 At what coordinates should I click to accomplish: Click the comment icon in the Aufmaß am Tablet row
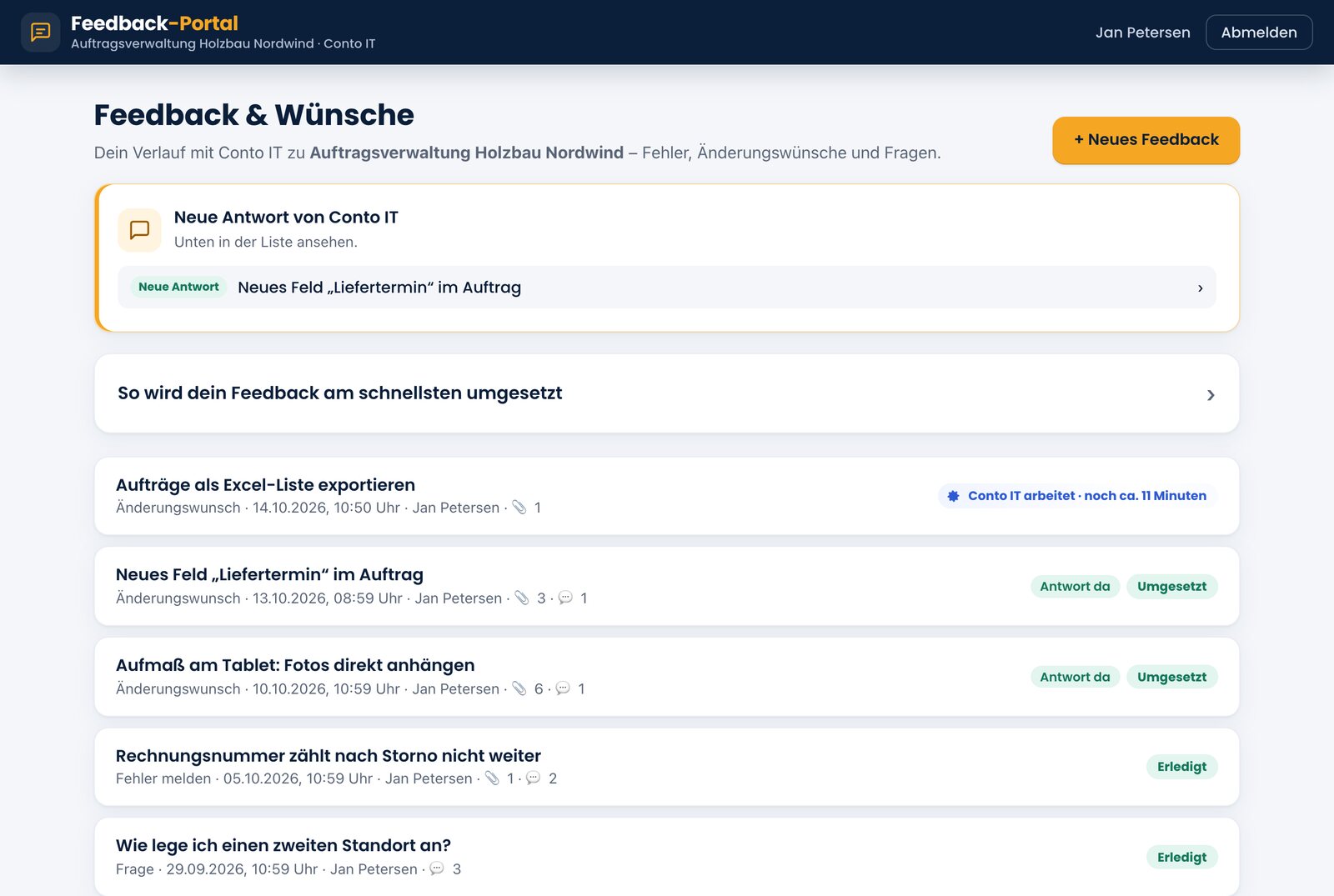(x=563, y=688)
